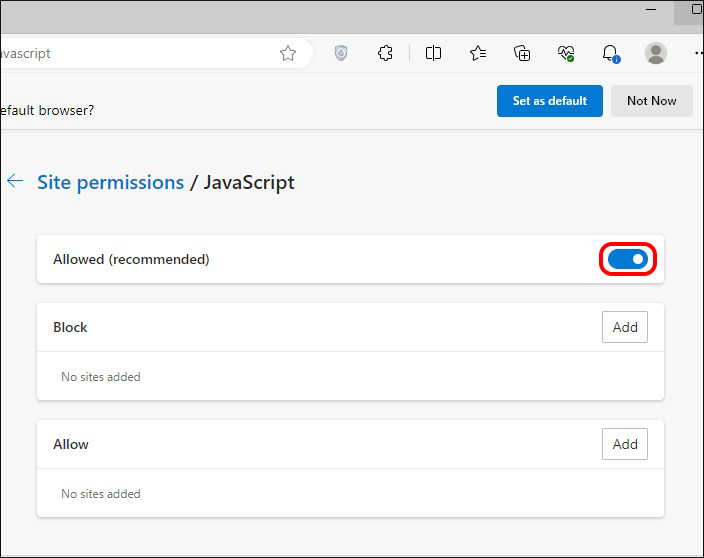Toggle the Allowed (recommended) JavaScript switch
704x558 pixels.
628,259
